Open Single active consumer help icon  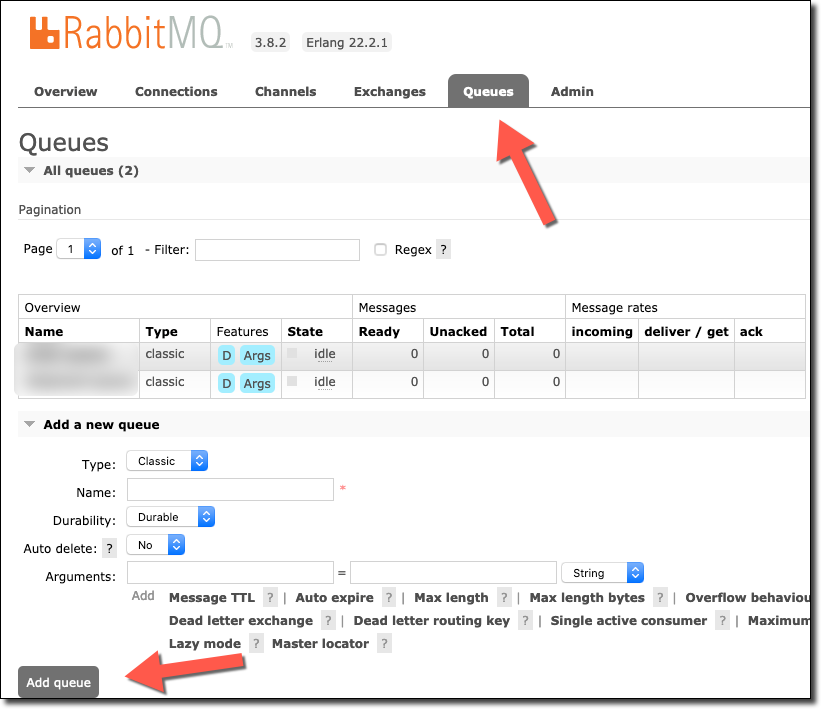(x=723, y=621)
